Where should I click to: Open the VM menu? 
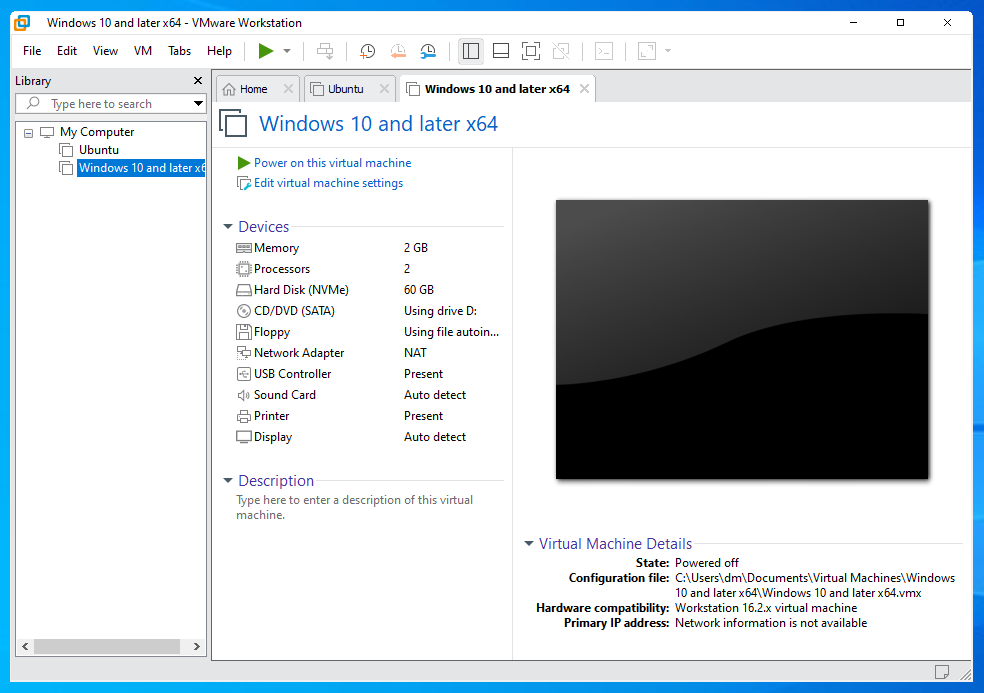point(142,51)
